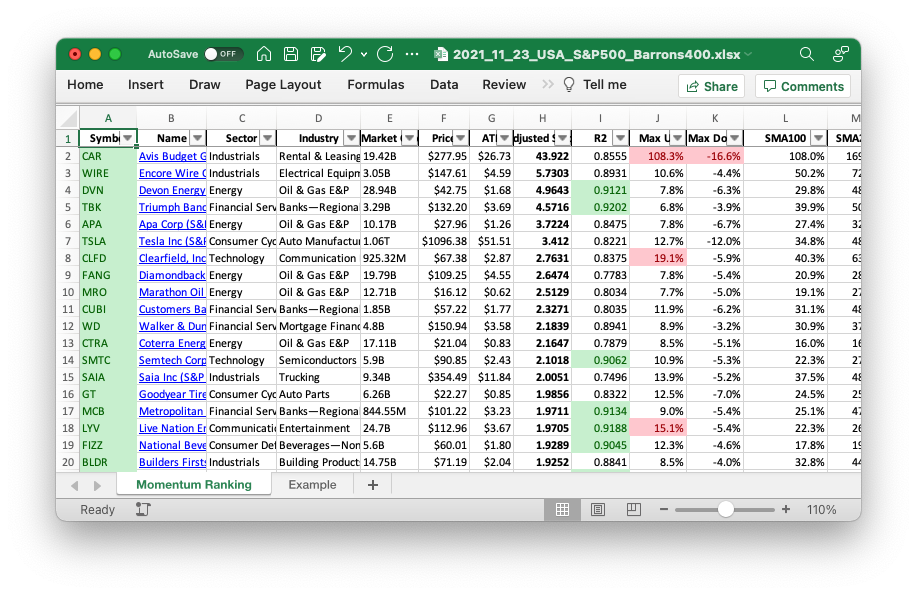This screenshot has width=917, height=595.
Task: Select Page Break Preview view icon
Action: click(x=634, y=509)
